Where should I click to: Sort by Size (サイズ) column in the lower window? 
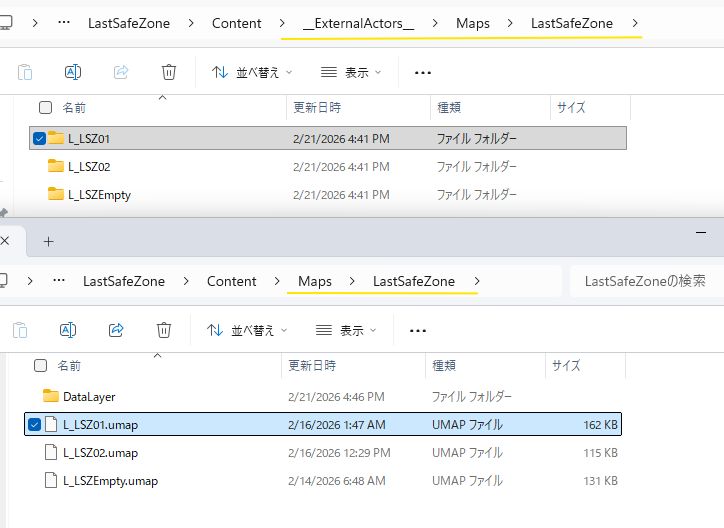(566, 366)
